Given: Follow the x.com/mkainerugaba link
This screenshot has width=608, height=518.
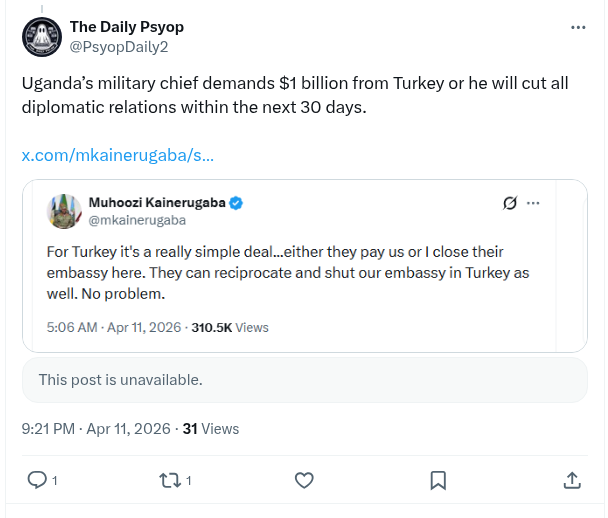Looking at the screenshot, I should tap(117, 156).
